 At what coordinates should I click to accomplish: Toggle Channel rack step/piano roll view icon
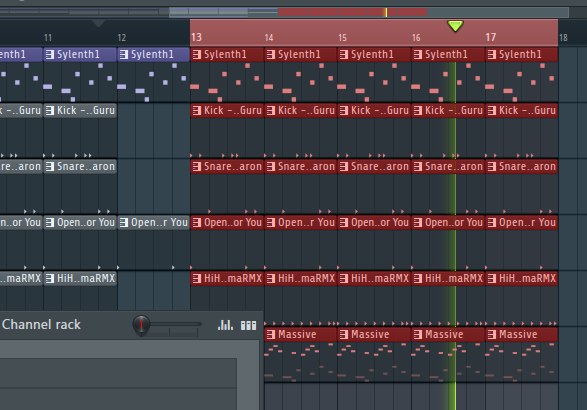point(248,325)
